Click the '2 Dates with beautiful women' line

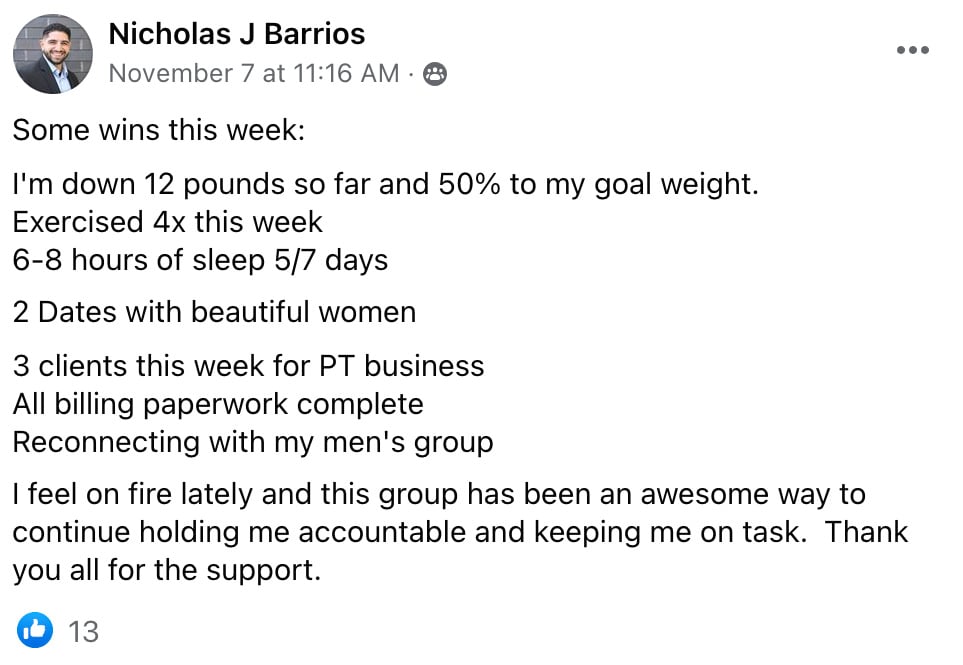pos(214,312)
